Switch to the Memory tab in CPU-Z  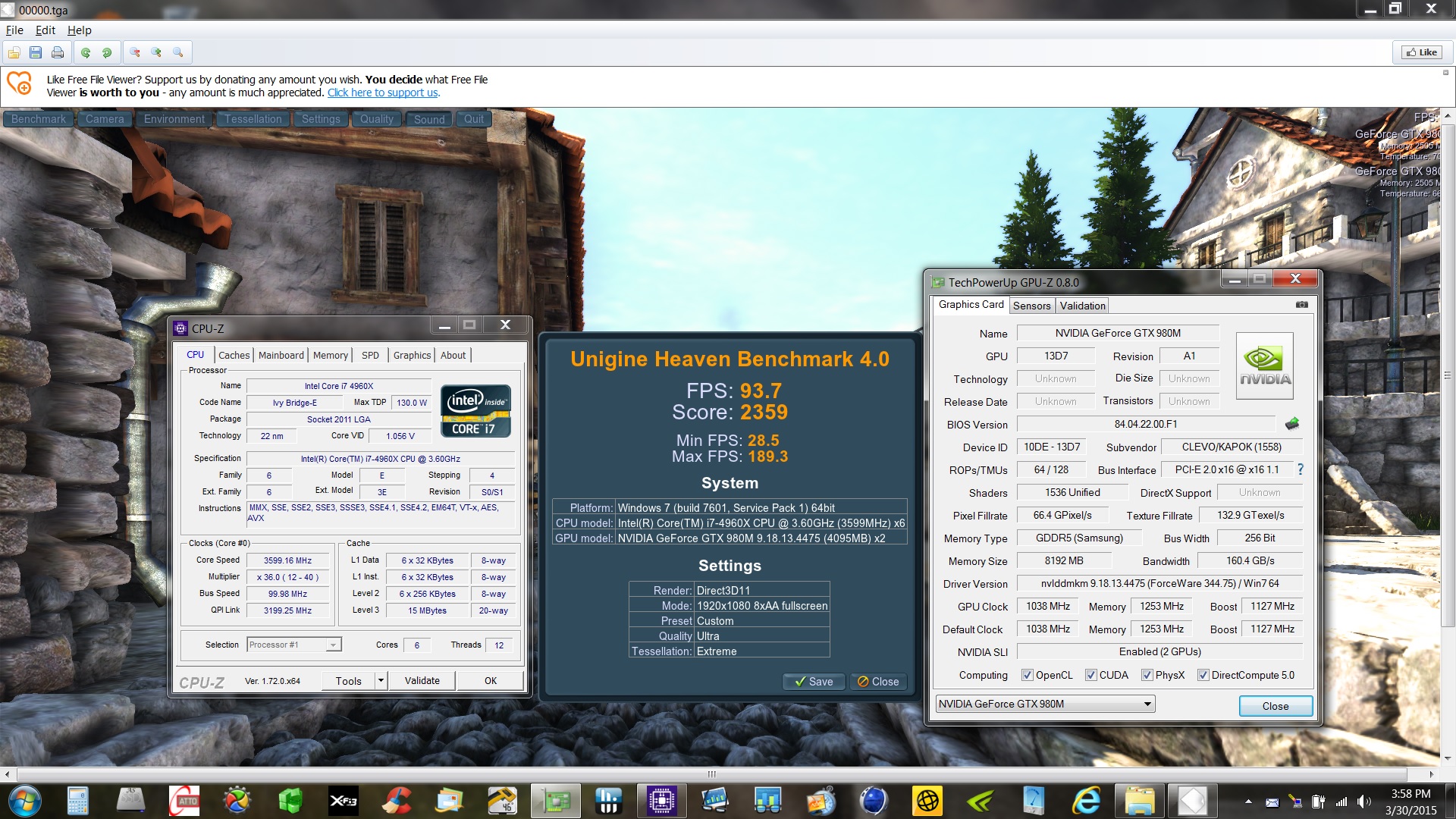(331, 355)
